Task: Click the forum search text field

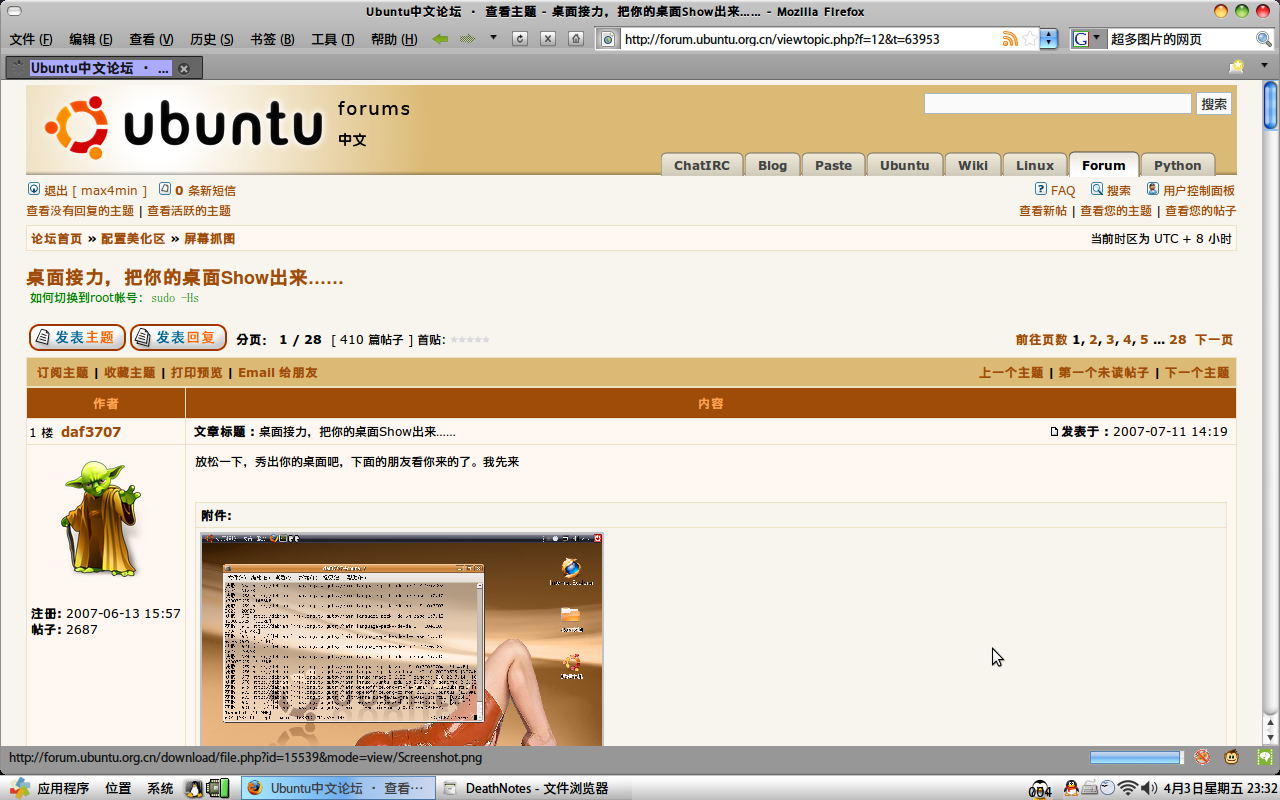Action: [x=1058, y=104]
